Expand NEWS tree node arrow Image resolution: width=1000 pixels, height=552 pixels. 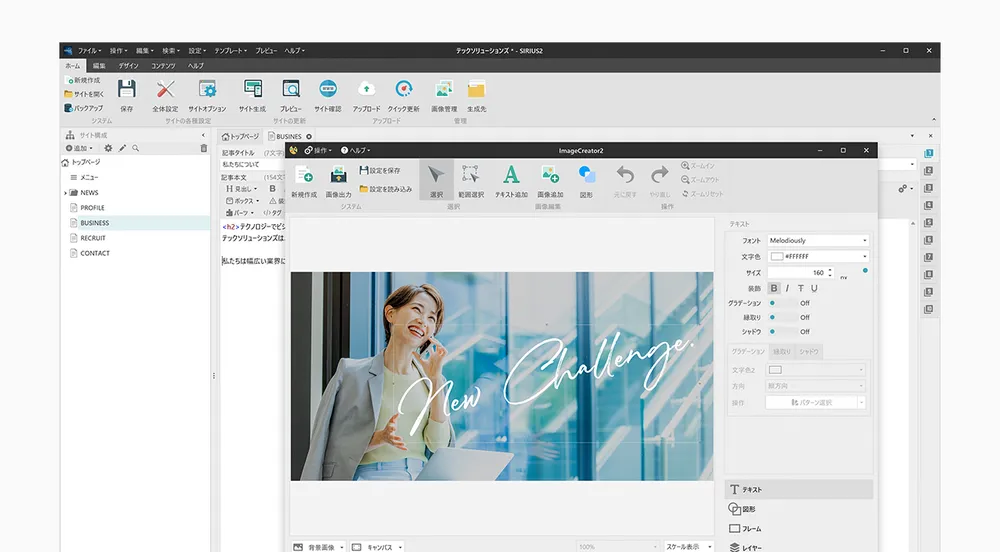pyautogui.click(x=65, y=192)
